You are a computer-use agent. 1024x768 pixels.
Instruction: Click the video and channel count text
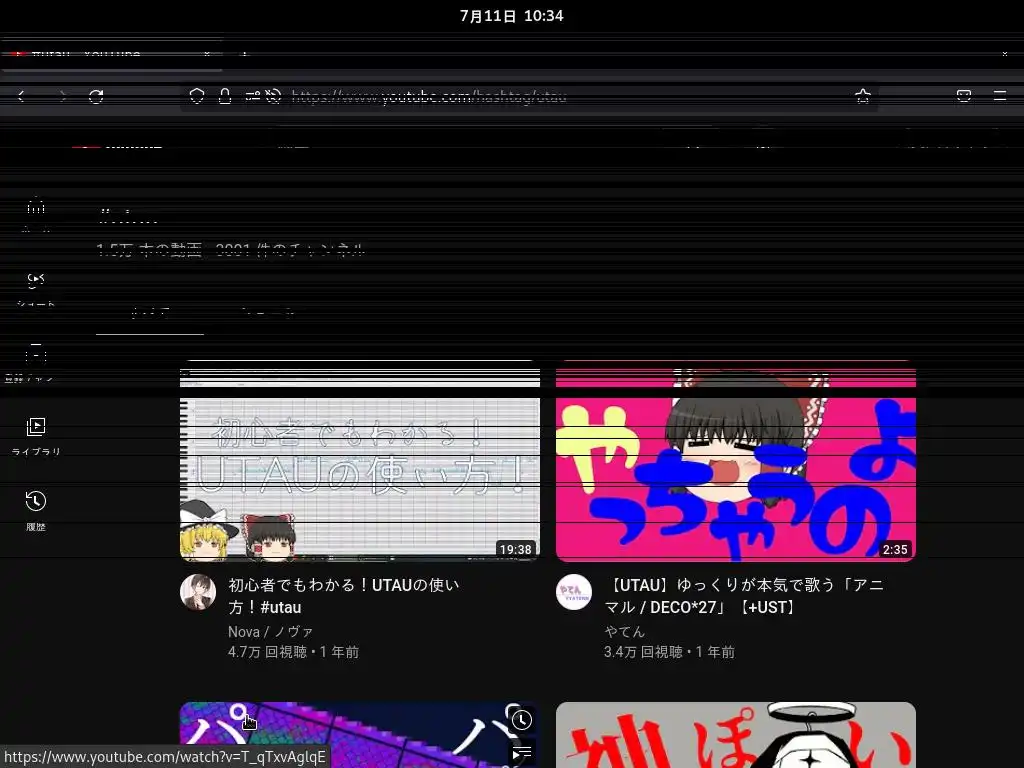(231, 250)
